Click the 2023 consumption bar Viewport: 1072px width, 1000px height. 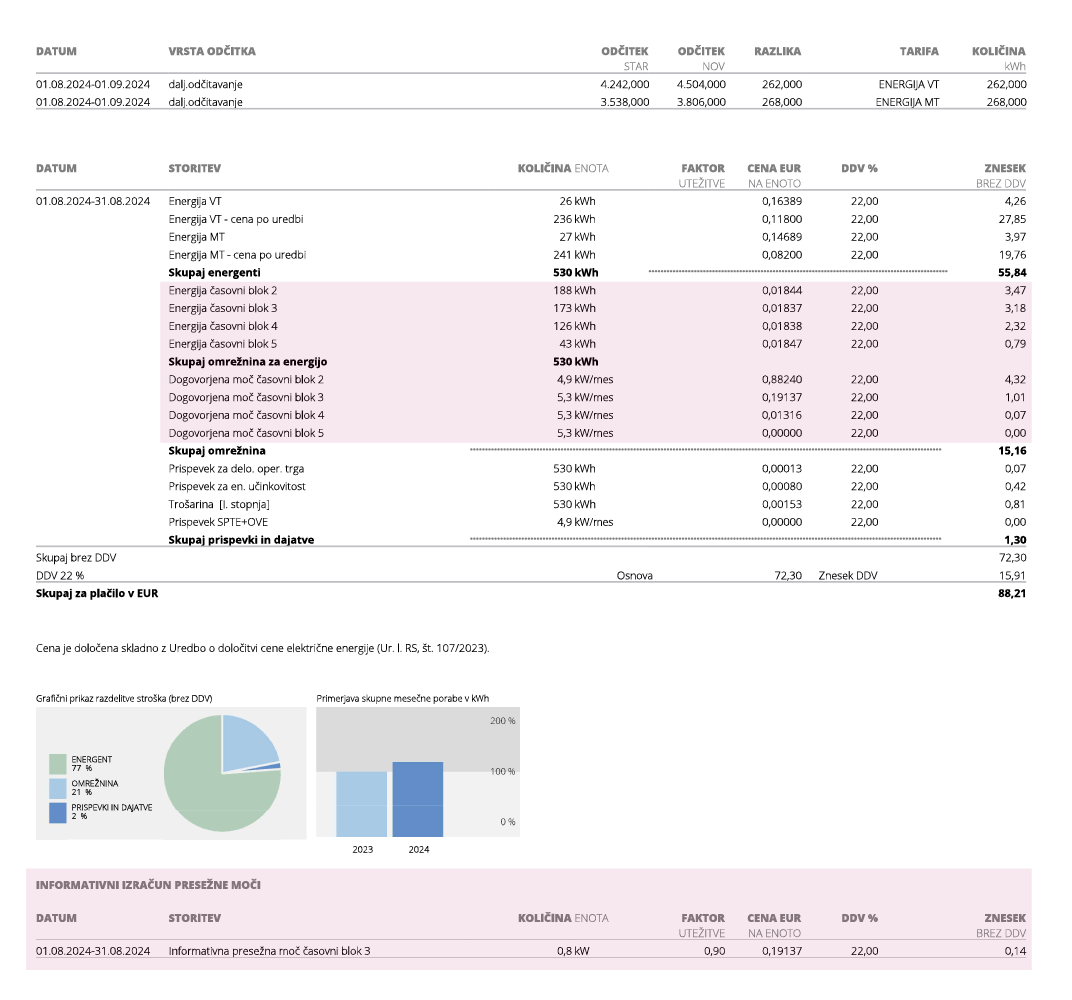point(361,803)
